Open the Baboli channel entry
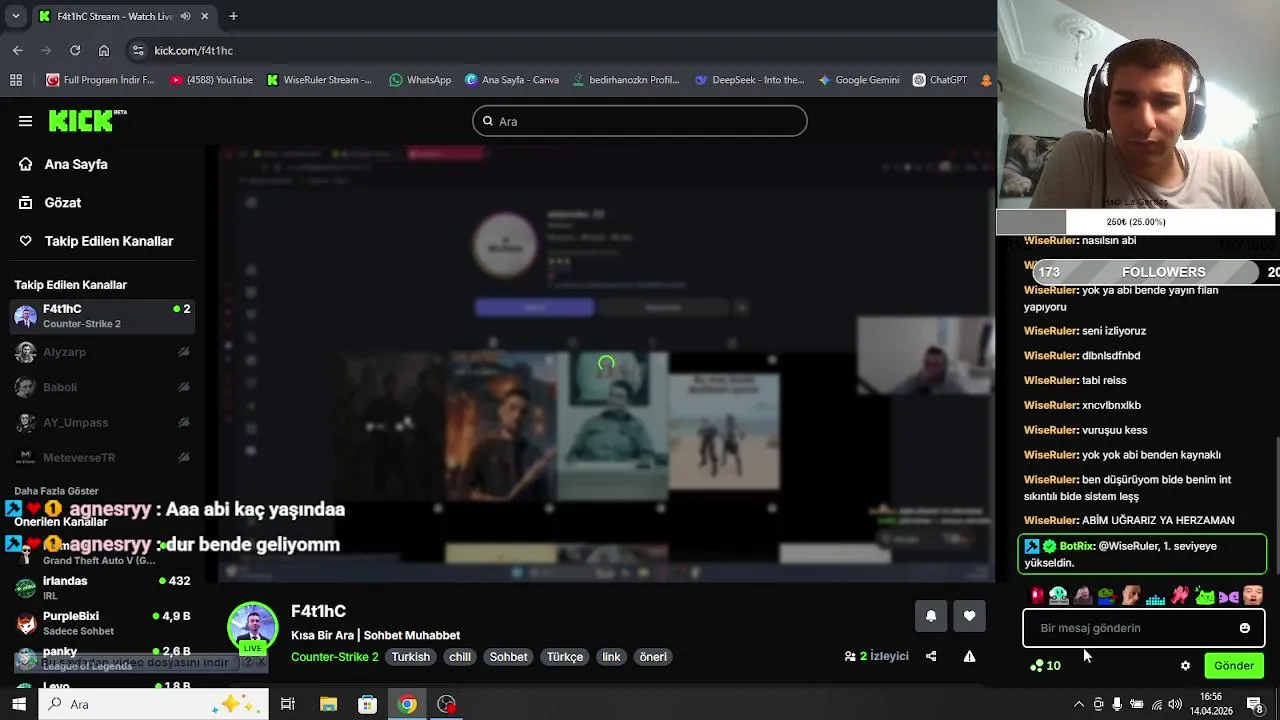The height and width of the screenshot is (720, 1280). point(100,387)
